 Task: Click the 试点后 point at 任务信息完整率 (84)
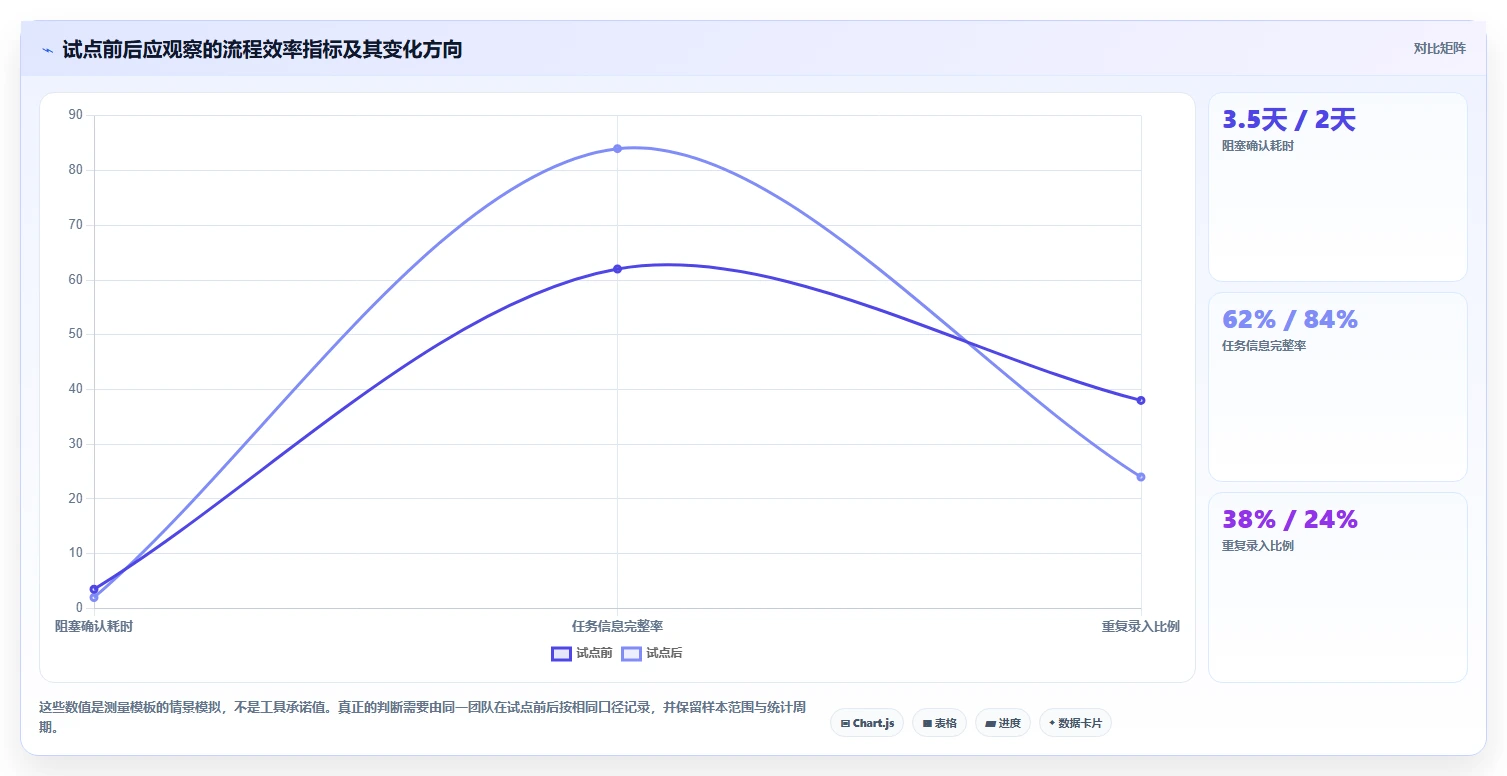[617, 149]
